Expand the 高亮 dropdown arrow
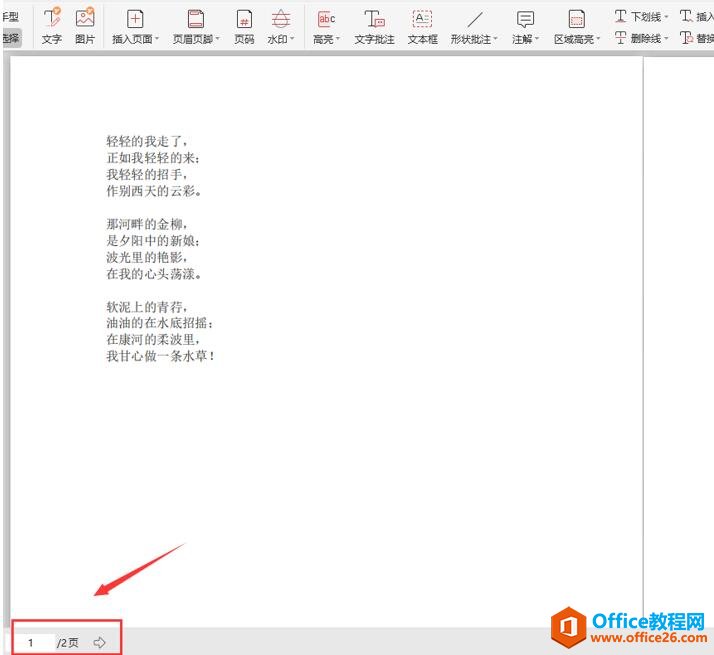This screenshot has width=714, height=655. click(x=337, y=39)
